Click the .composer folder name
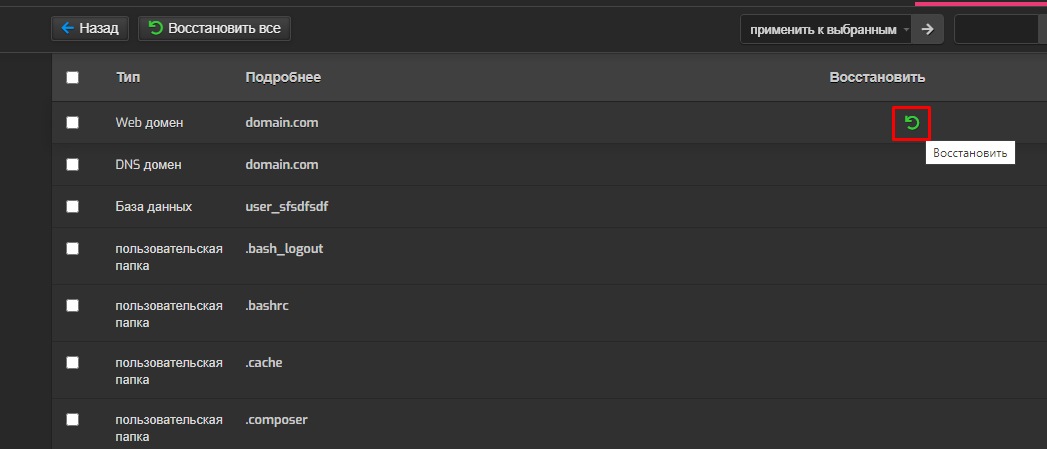The width and height of the screenshot is (1047, 449). [276, 420]
